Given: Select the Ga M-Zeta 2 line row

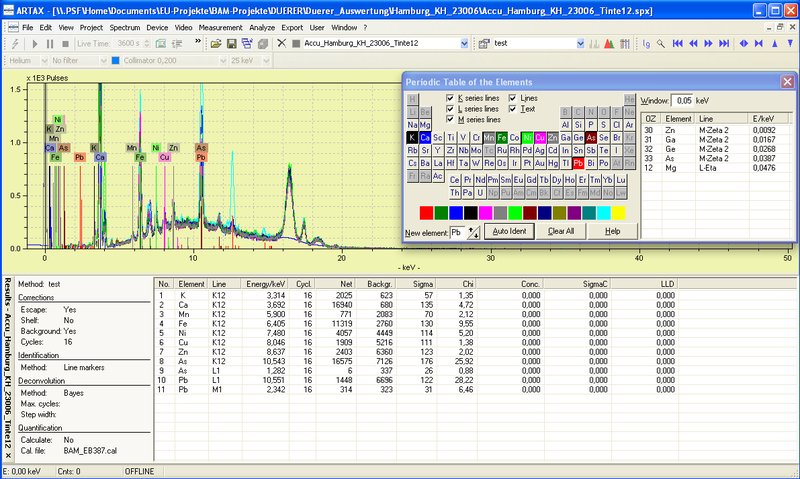Looking at the screenshot, I should point(714,140).
